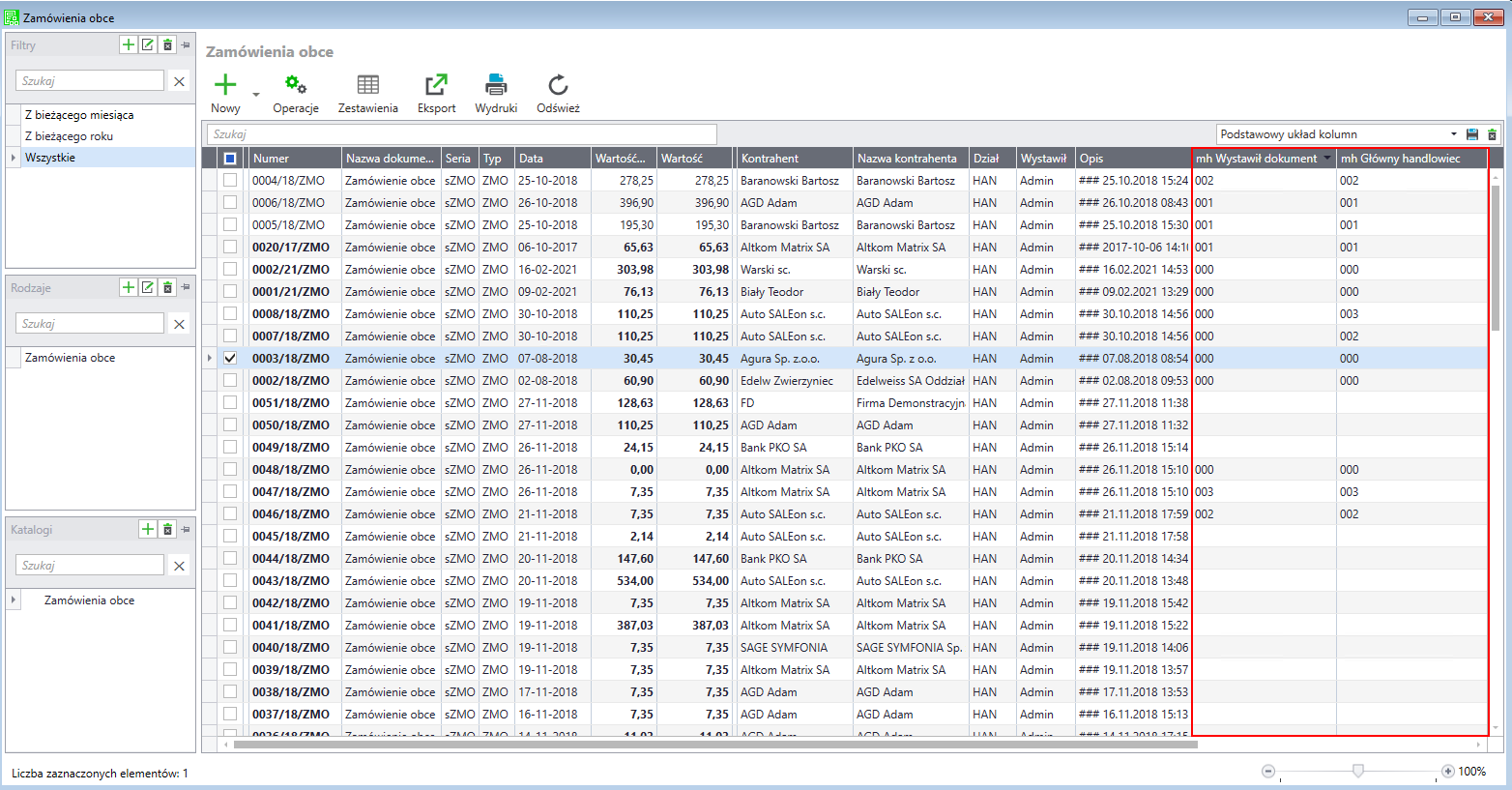Refresh the list with Odśwież
This screenshot has height=790, width=1512.
point(558,85)
